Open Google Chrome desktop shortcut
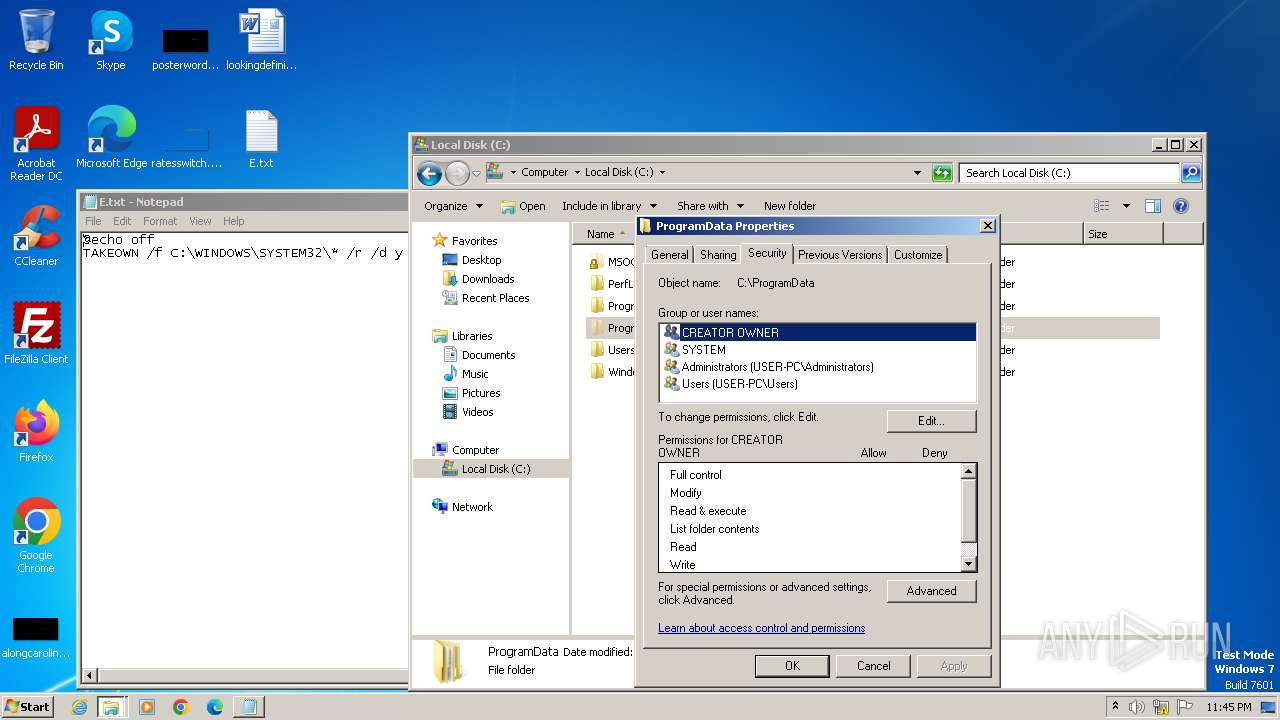Screen dimensions: 1280x720 point(36,535)
